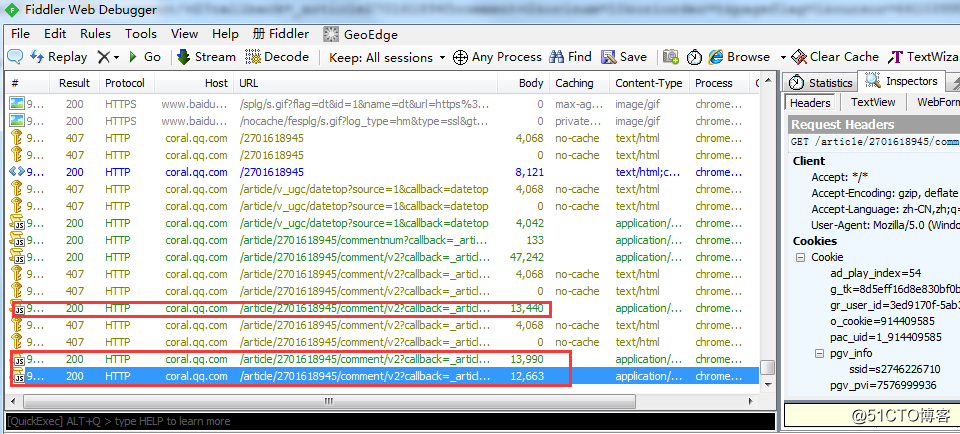This screenshot has height=434, width=960.
Task: Select the pgv_pvi=7576999936 cookie entry
Action: [x=885, y=385]
